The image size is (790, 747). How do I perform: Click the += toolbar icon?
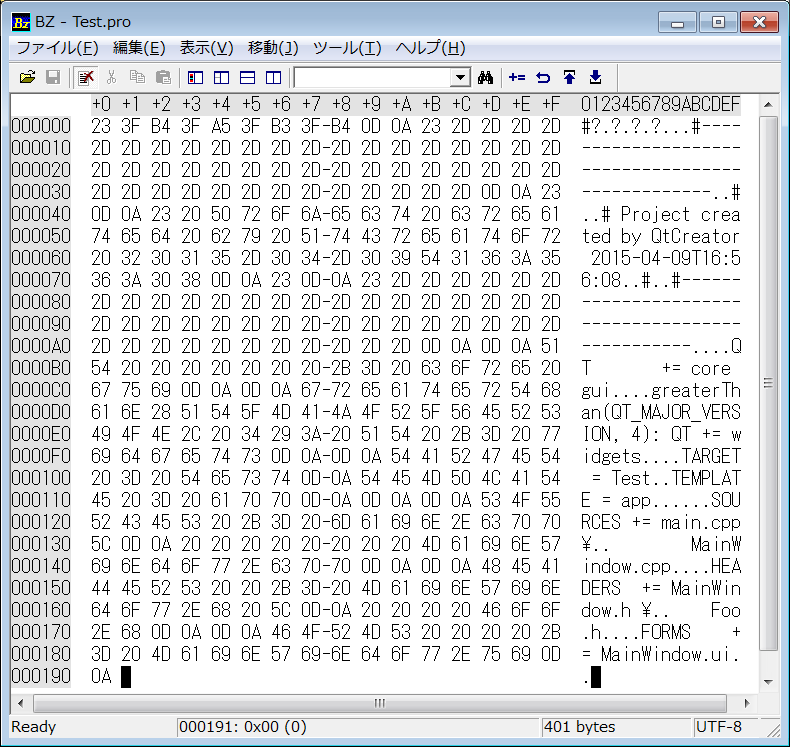[517, 77]
